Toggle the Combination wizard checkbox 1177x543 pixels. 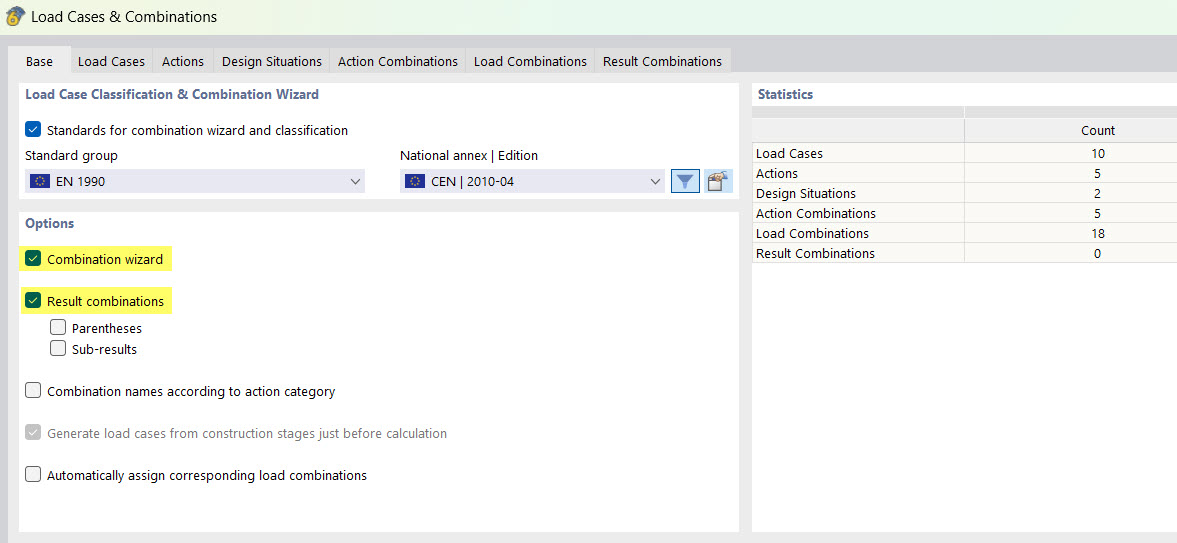[34, 259]
